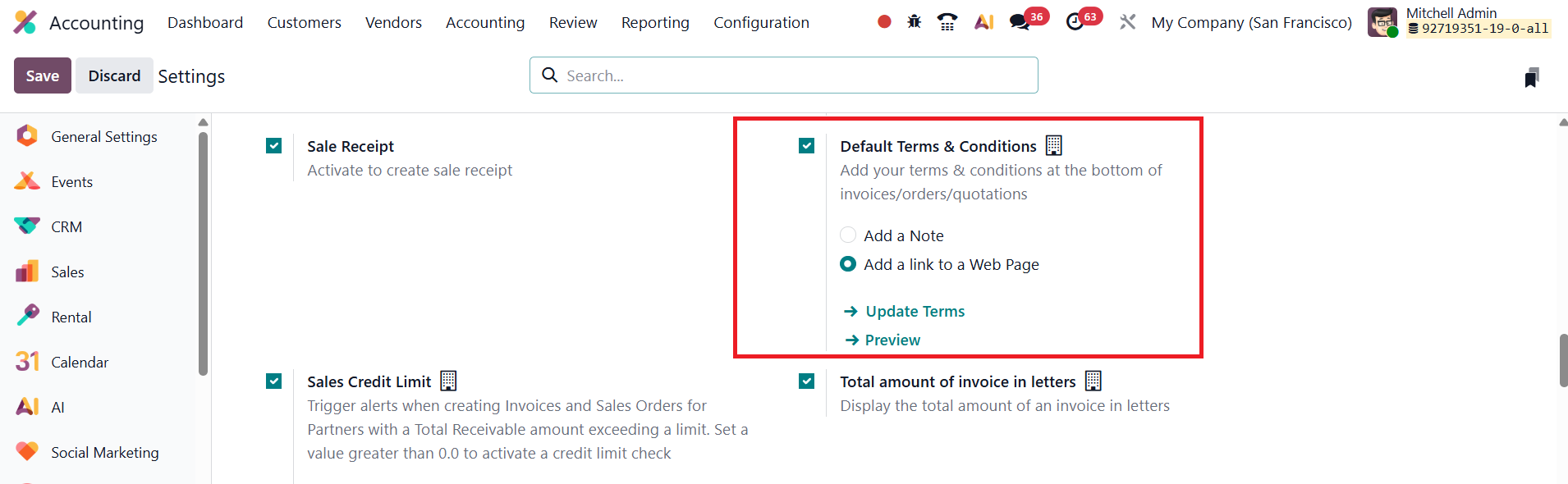Open the Customers menu
Image resolution: width=1568 pixels, height=484 pixels.
(x=304, y=22)
